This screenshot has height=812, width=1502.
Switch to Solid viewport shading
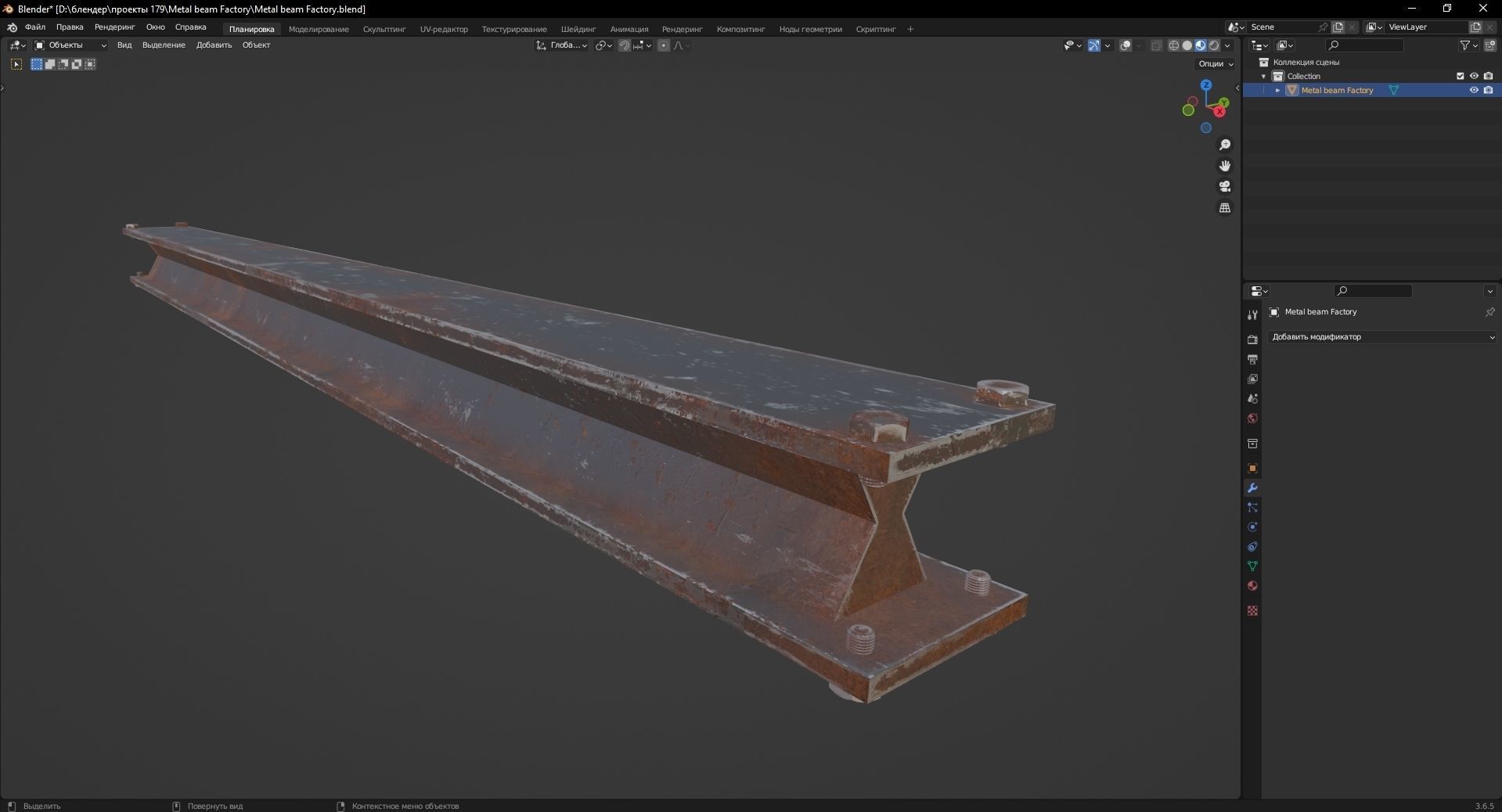pos(1187,45)
